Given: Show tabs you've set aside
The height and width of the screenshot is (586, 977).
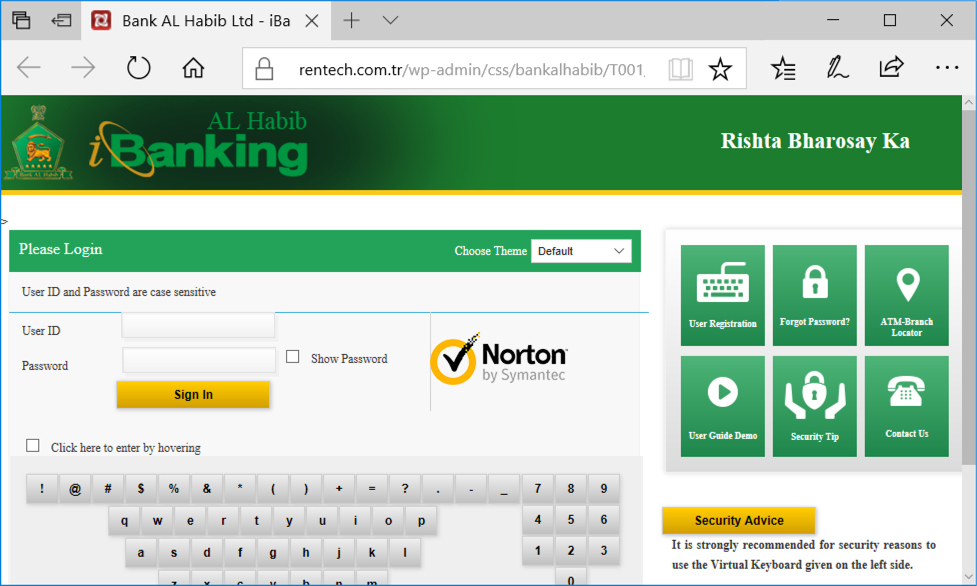Looking at the screenshot, I should (21, 21).
